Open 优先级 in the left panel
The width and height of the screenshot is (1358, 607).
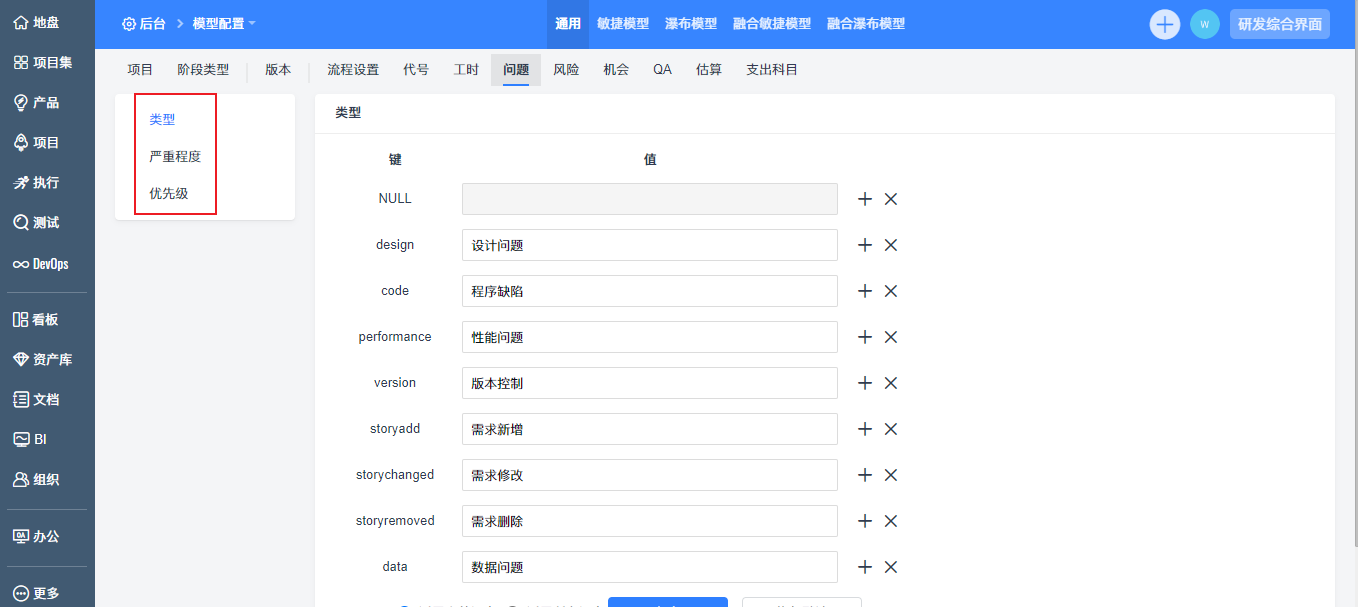point(169,193)
